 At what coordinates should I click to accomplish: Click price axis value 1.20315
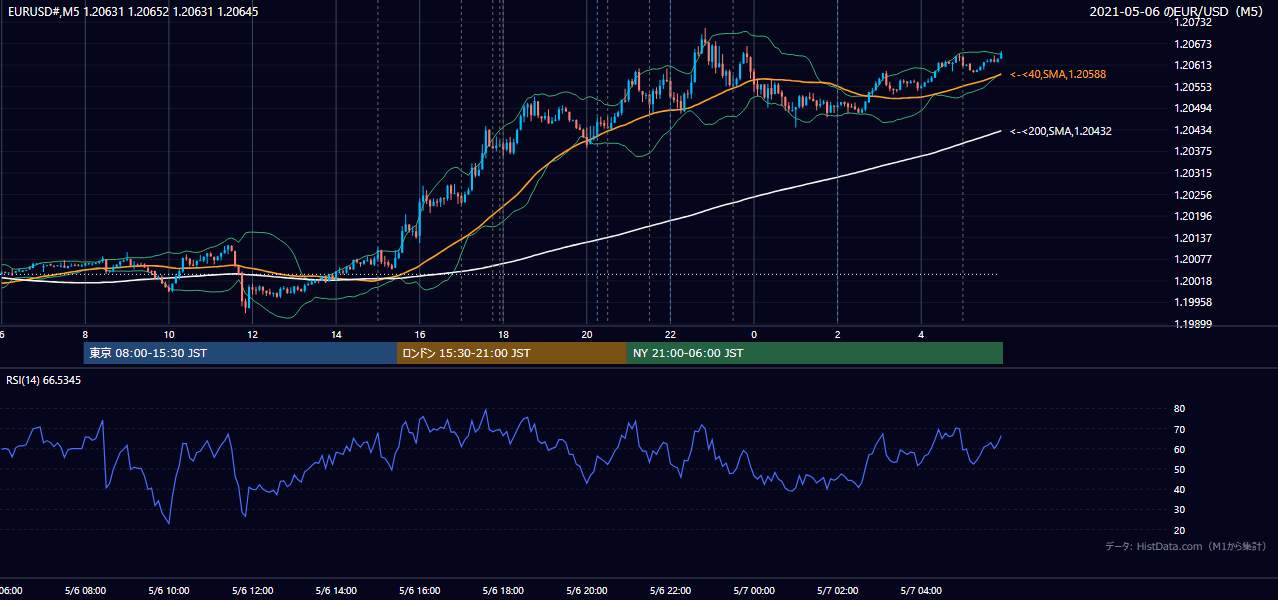pyautogui.click(x=1193, y=173)
